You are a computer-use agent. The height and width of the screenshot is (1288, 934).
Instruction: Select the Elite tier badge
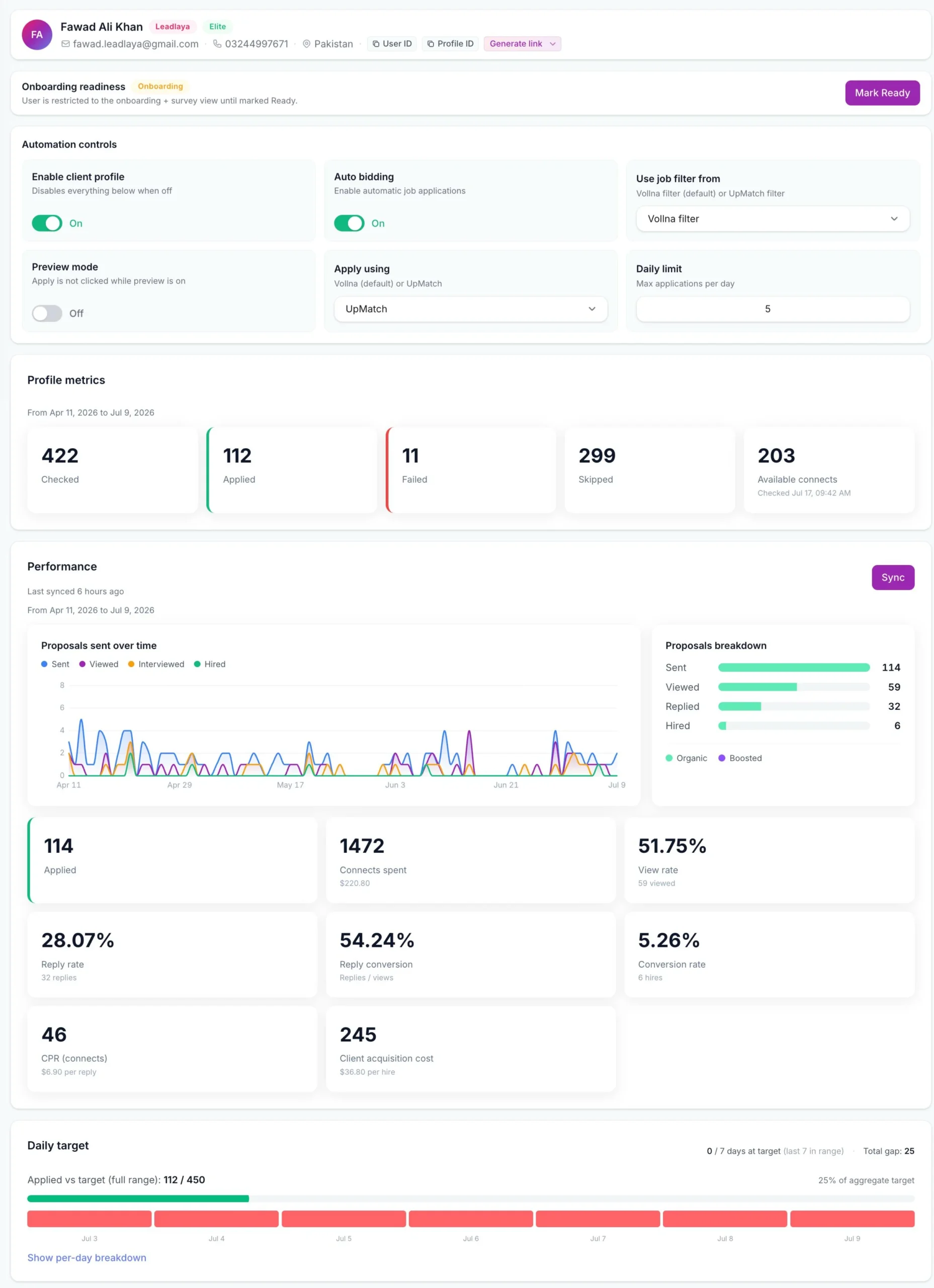217,27
